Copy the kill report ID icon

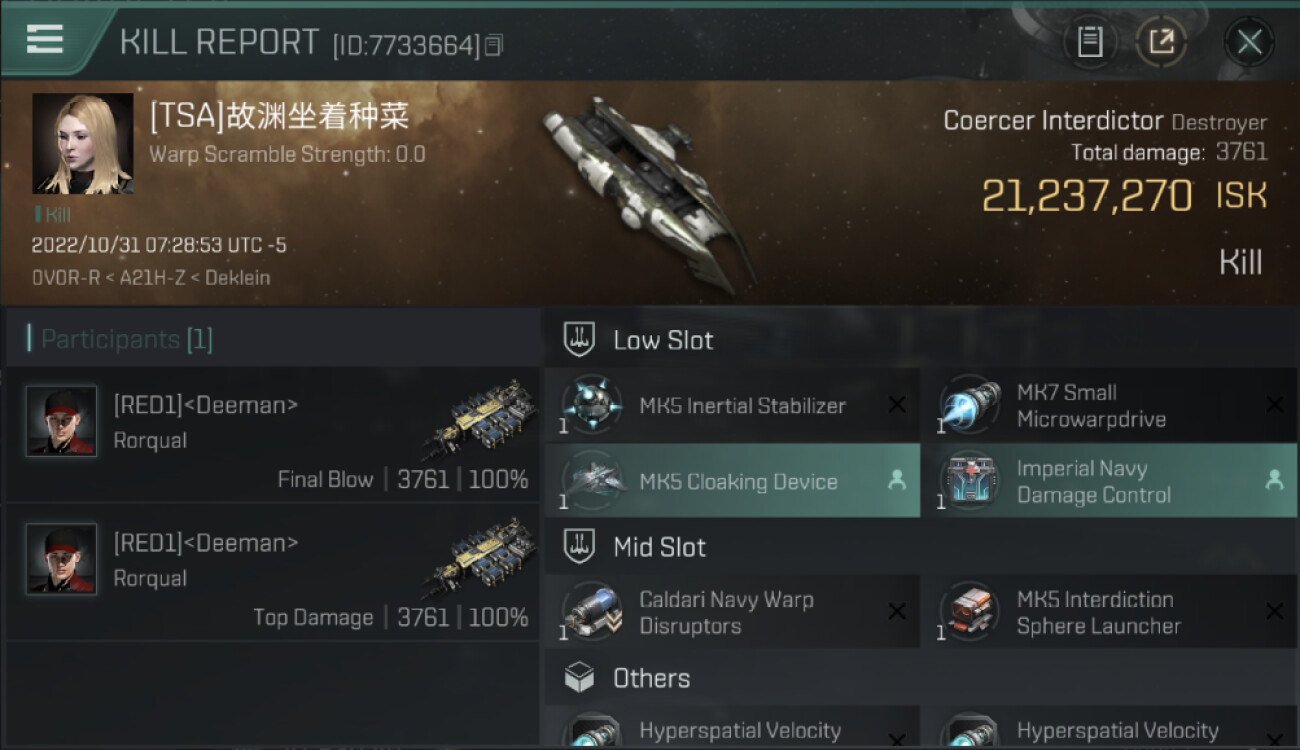[x=494, y=45]
